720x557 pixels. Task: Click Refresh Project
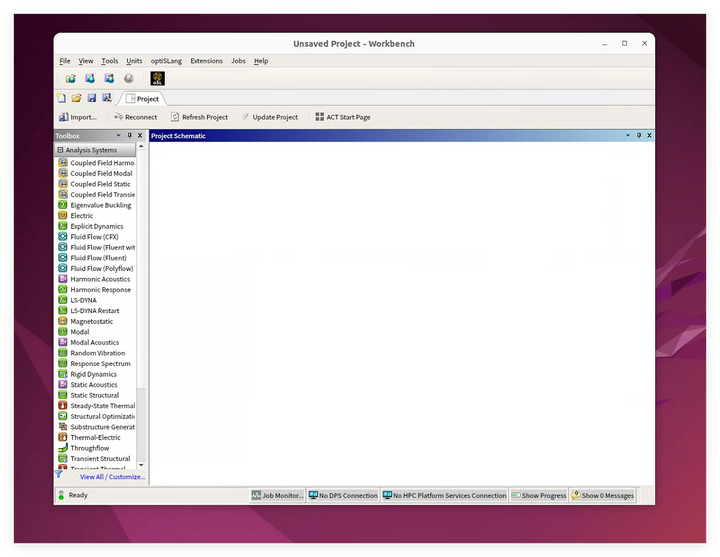click(199, 117)
